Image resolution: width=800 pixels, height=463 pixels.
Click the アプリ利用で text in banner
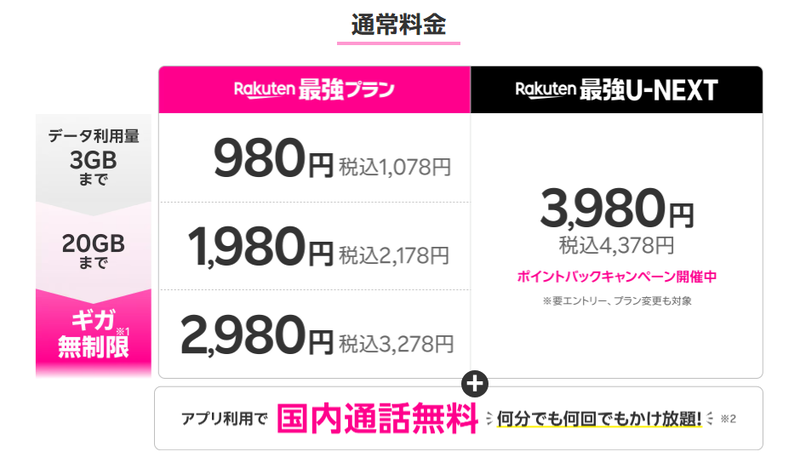click(x=224, y=419)
